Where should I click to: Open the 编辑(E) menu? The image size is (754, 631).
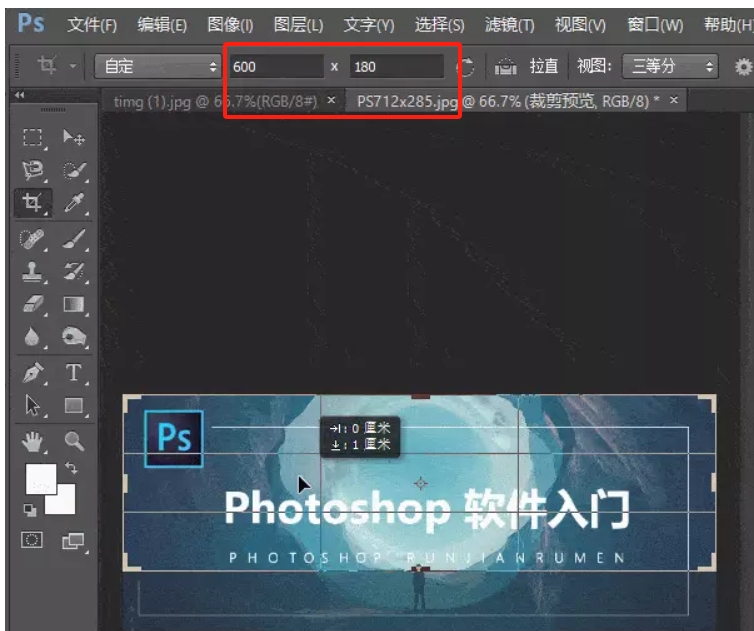(162, 24)
